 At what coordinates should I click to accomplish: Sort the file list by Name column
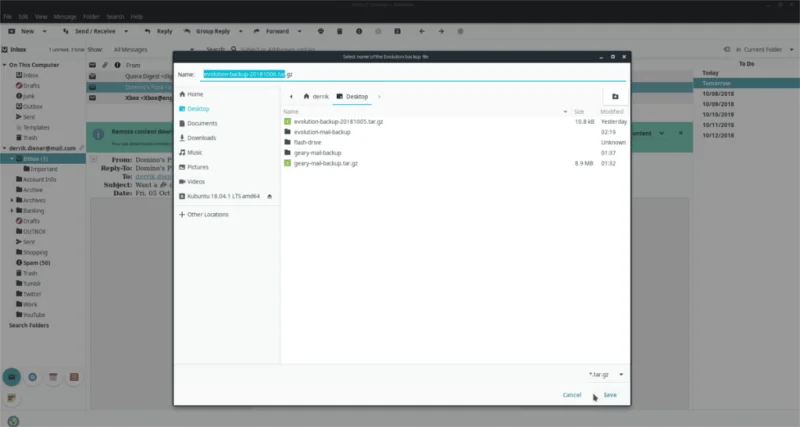tap(424, 111)
